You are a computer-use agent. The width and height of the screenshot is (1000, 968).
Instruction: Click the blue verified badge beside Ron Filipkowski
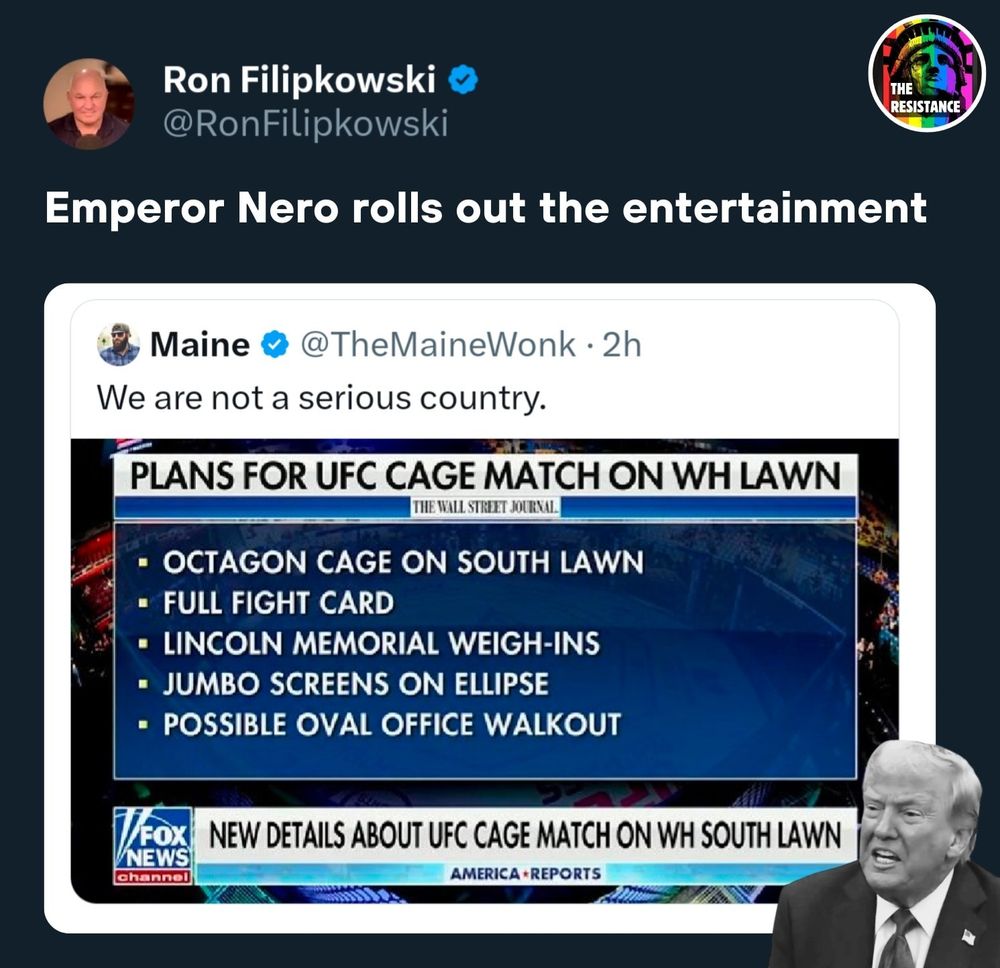coord(463,80)
